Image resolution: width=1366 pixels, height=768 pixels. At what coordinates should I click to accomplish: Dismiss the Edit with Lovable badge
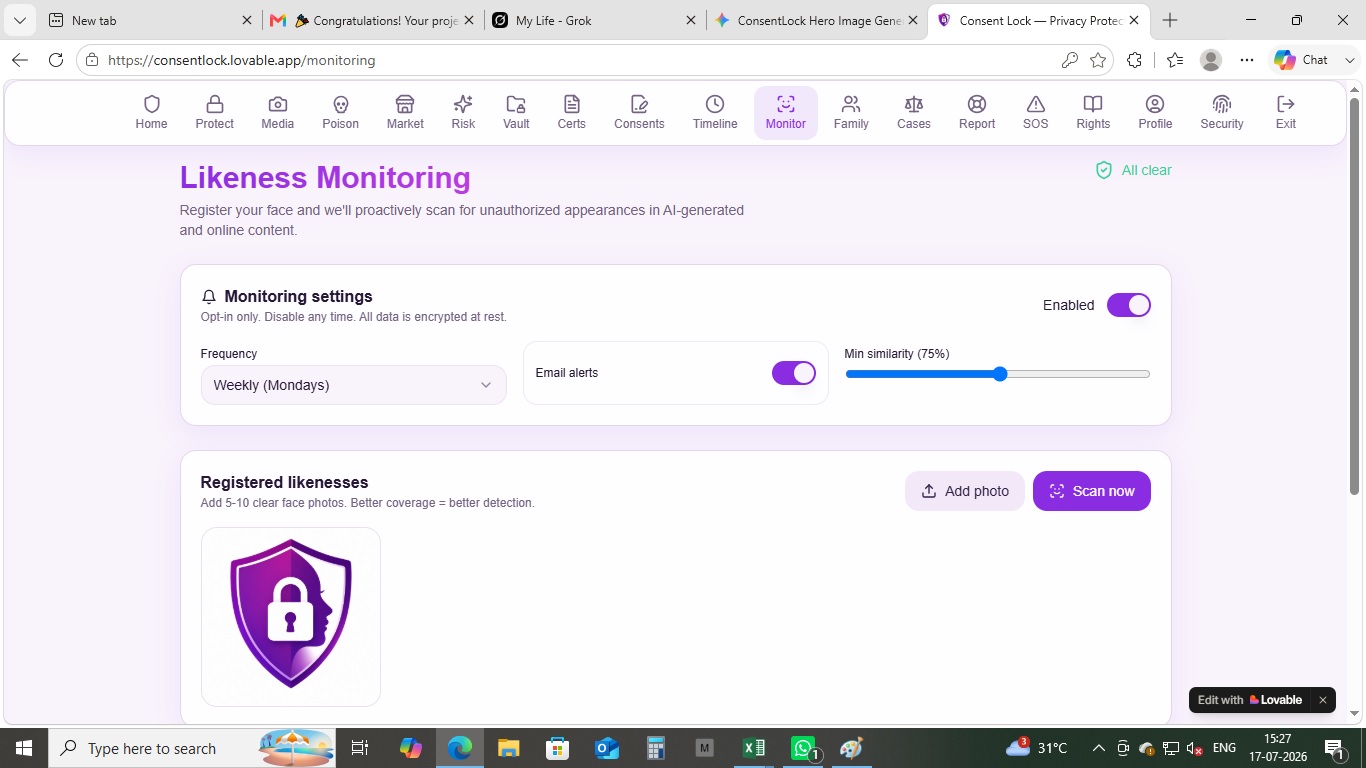coord(1322,700)
